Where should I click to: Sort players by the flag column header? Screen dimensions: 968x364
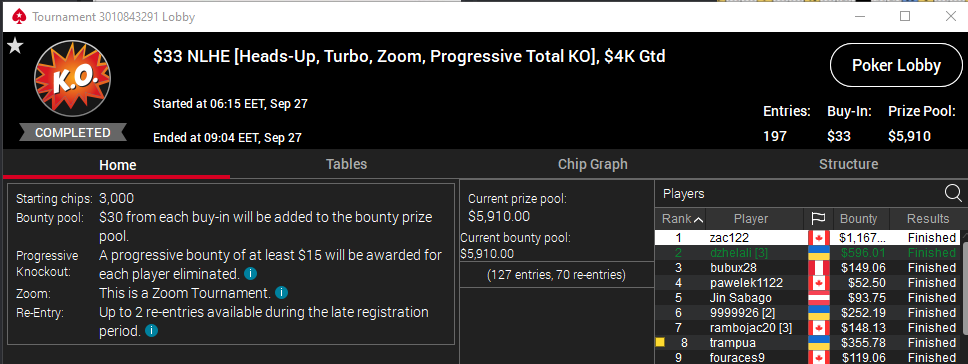tap(818, 218)
